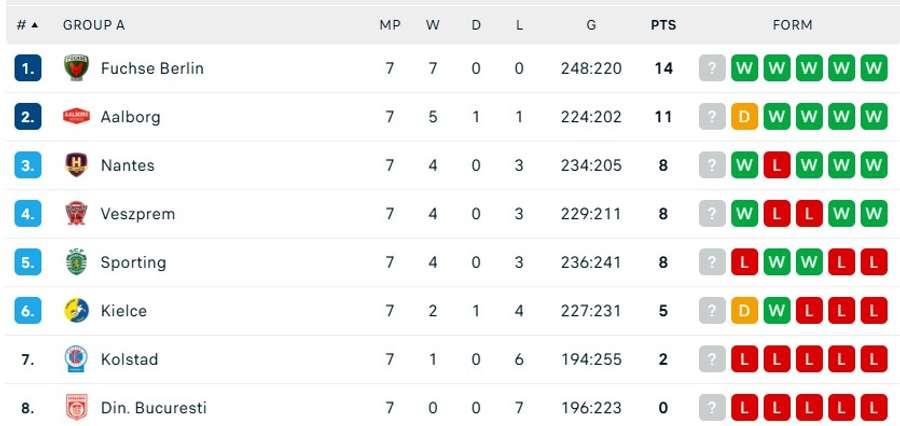
Task: Click Nantes' red loss form badge
Action: pyautogui.click(x=776, y=165)
